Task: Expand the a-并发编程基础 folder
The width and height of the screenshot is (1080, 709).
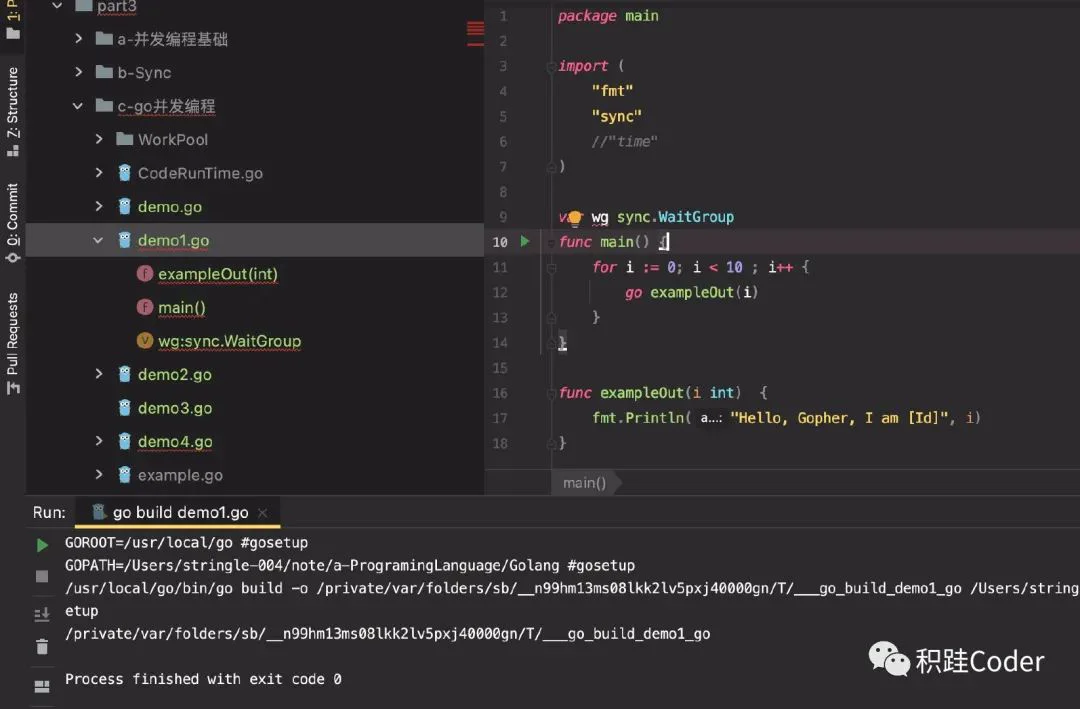Action: tap(79, 39)
